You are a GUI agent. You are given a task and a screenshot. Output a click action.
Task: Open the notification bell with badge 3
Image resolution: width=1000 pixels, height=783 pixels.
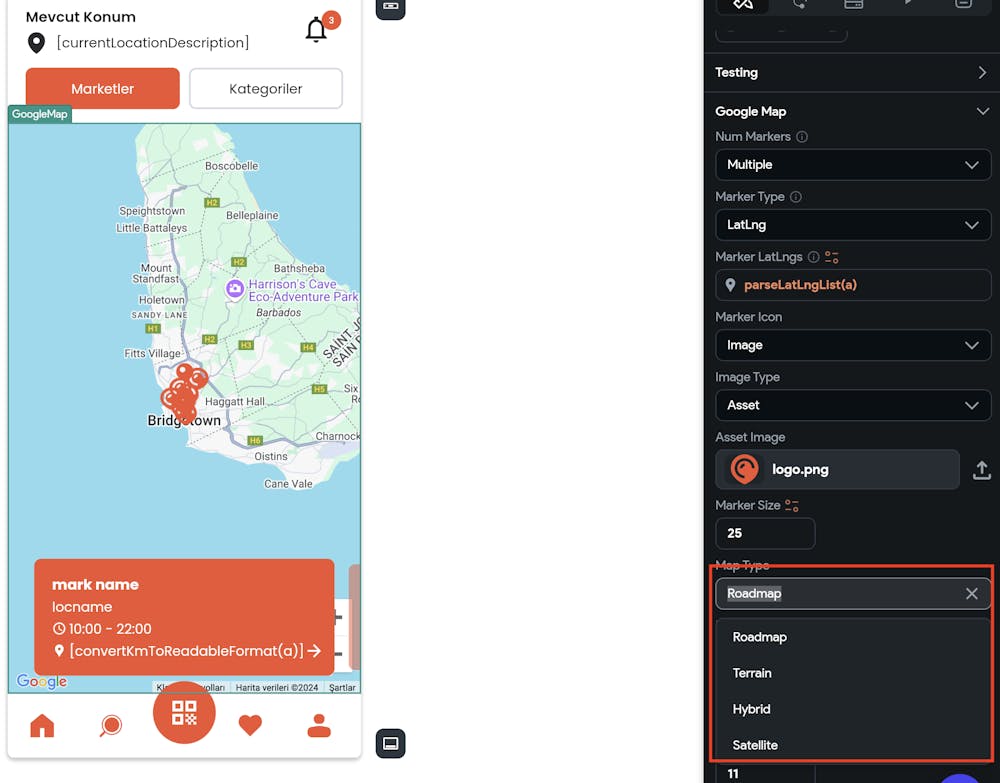click(316, 29)
